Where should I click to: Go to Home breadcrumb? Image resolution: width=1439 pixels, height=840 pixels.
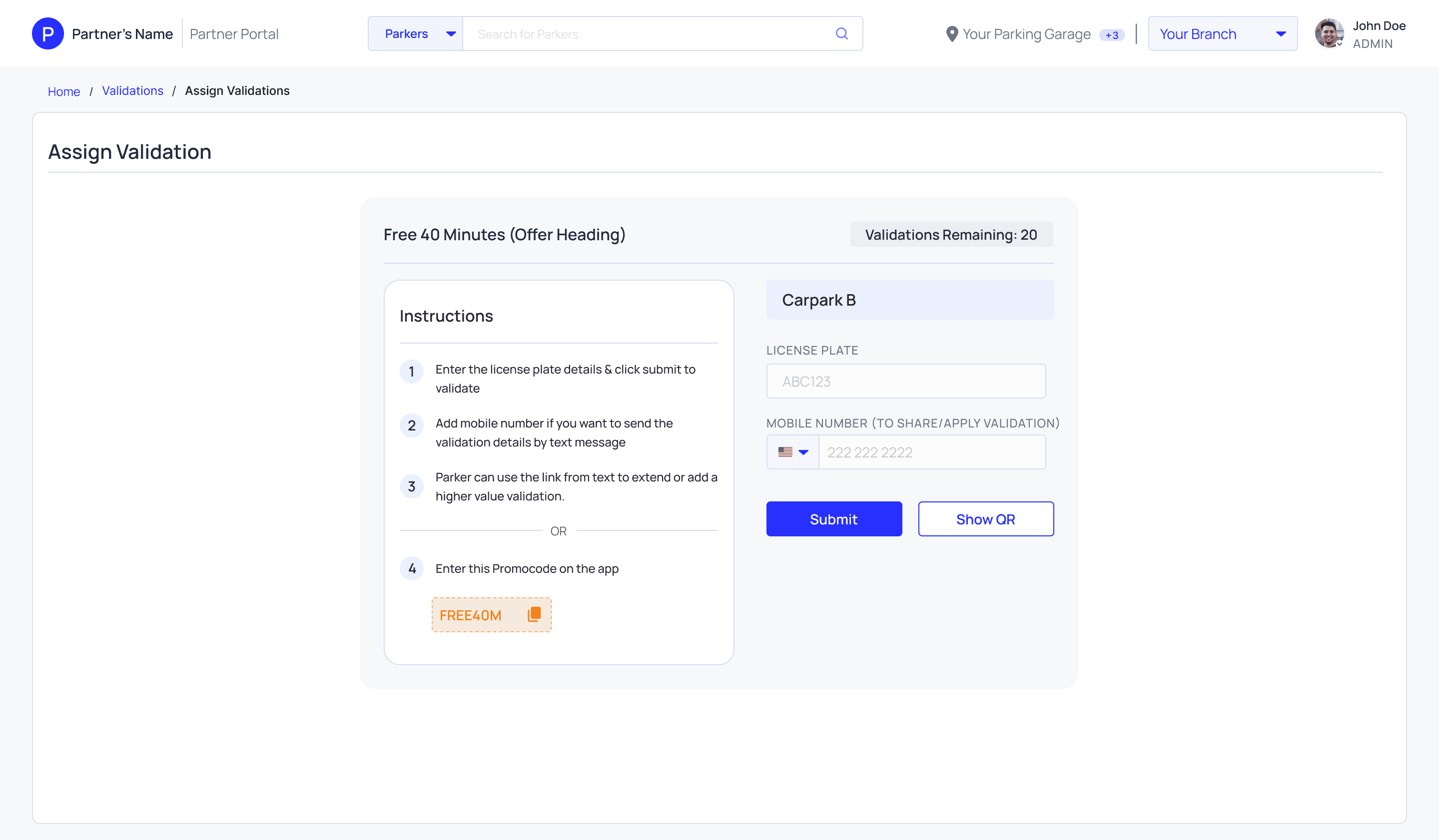click(x=64, y=91)
